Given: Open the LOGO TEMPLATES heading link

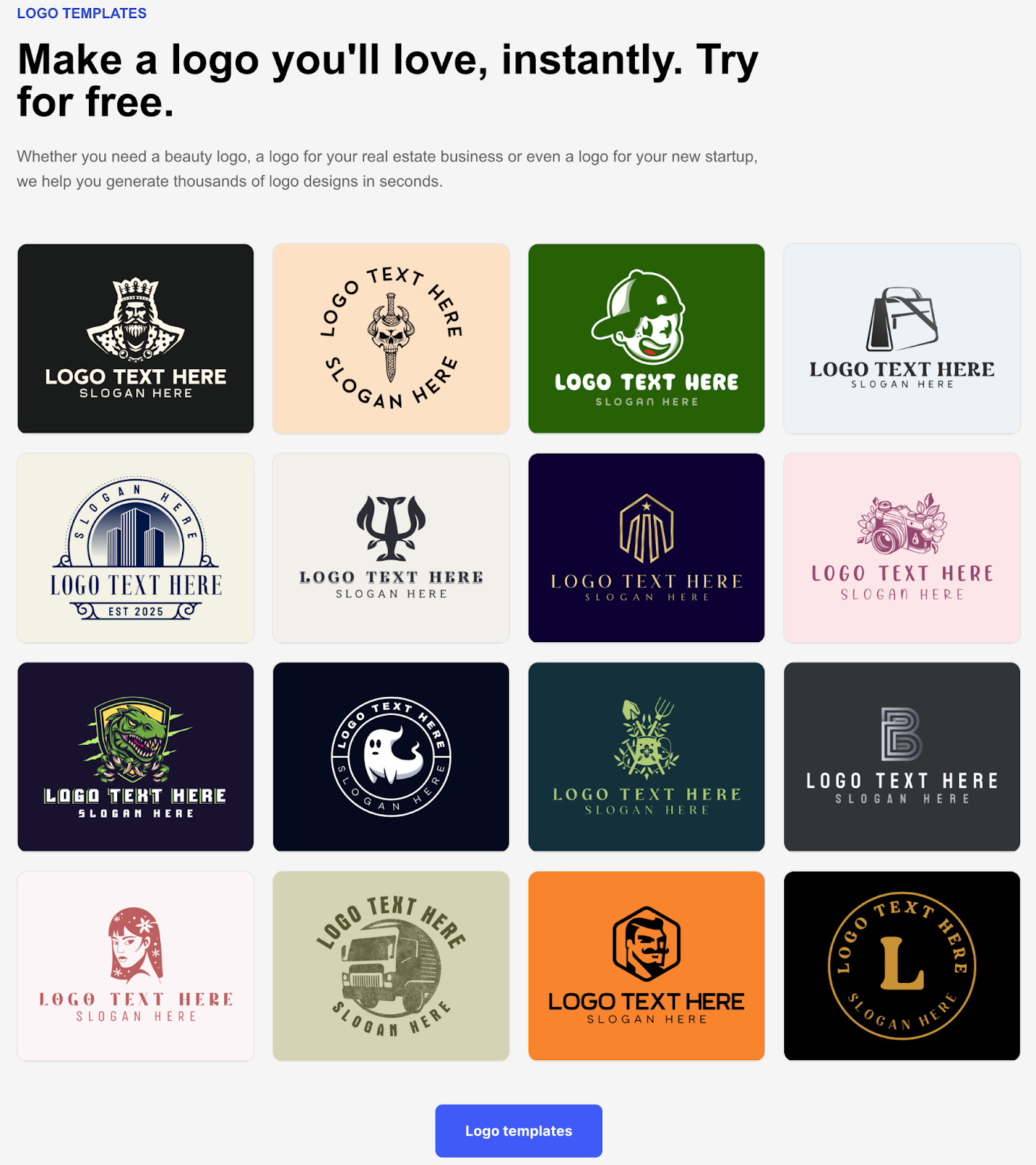Looking at the screenshot, I should [x=82, y=13].
